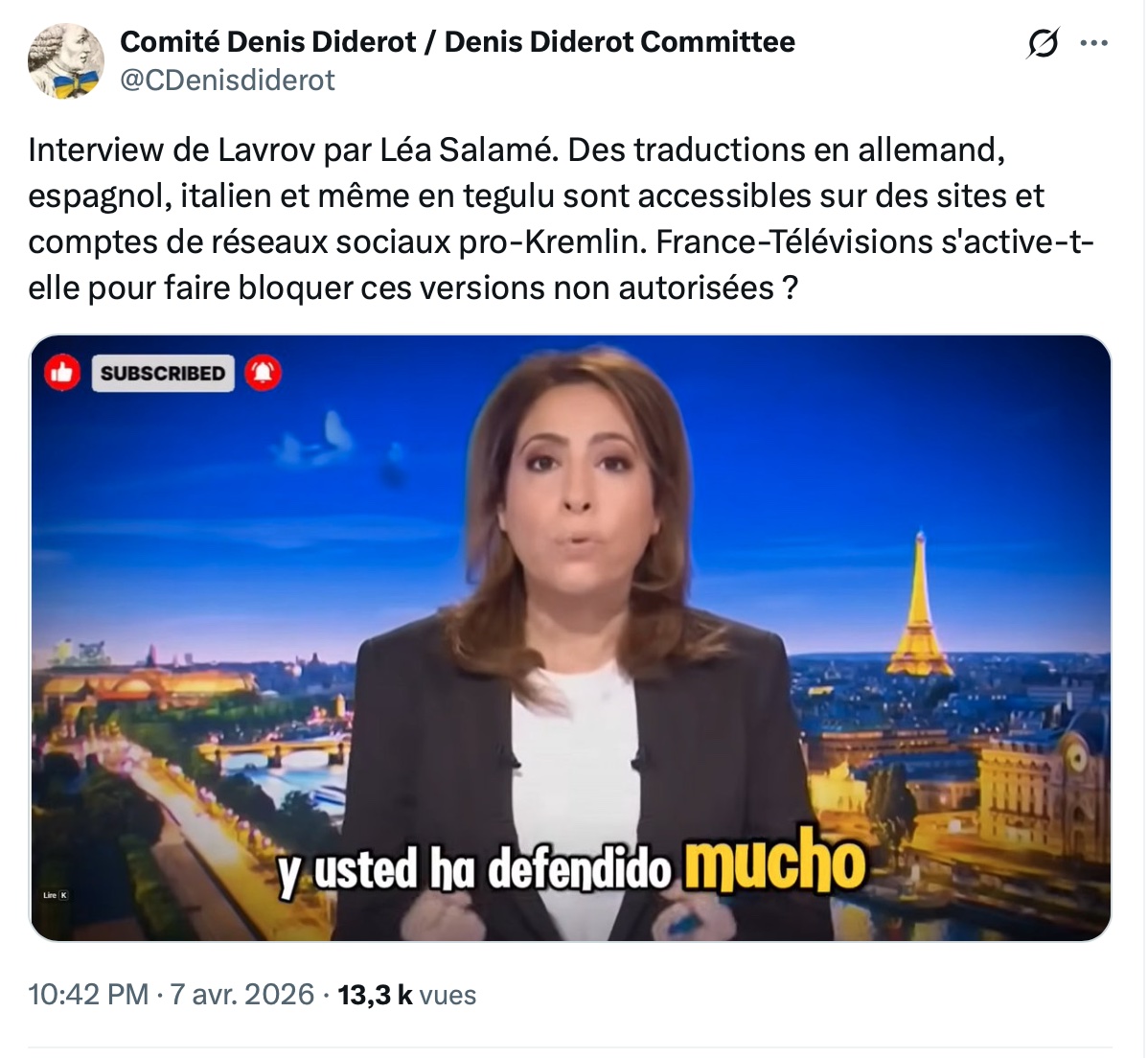
Task: Open the three-dot more options menu
Action: tap(1093, 43)
